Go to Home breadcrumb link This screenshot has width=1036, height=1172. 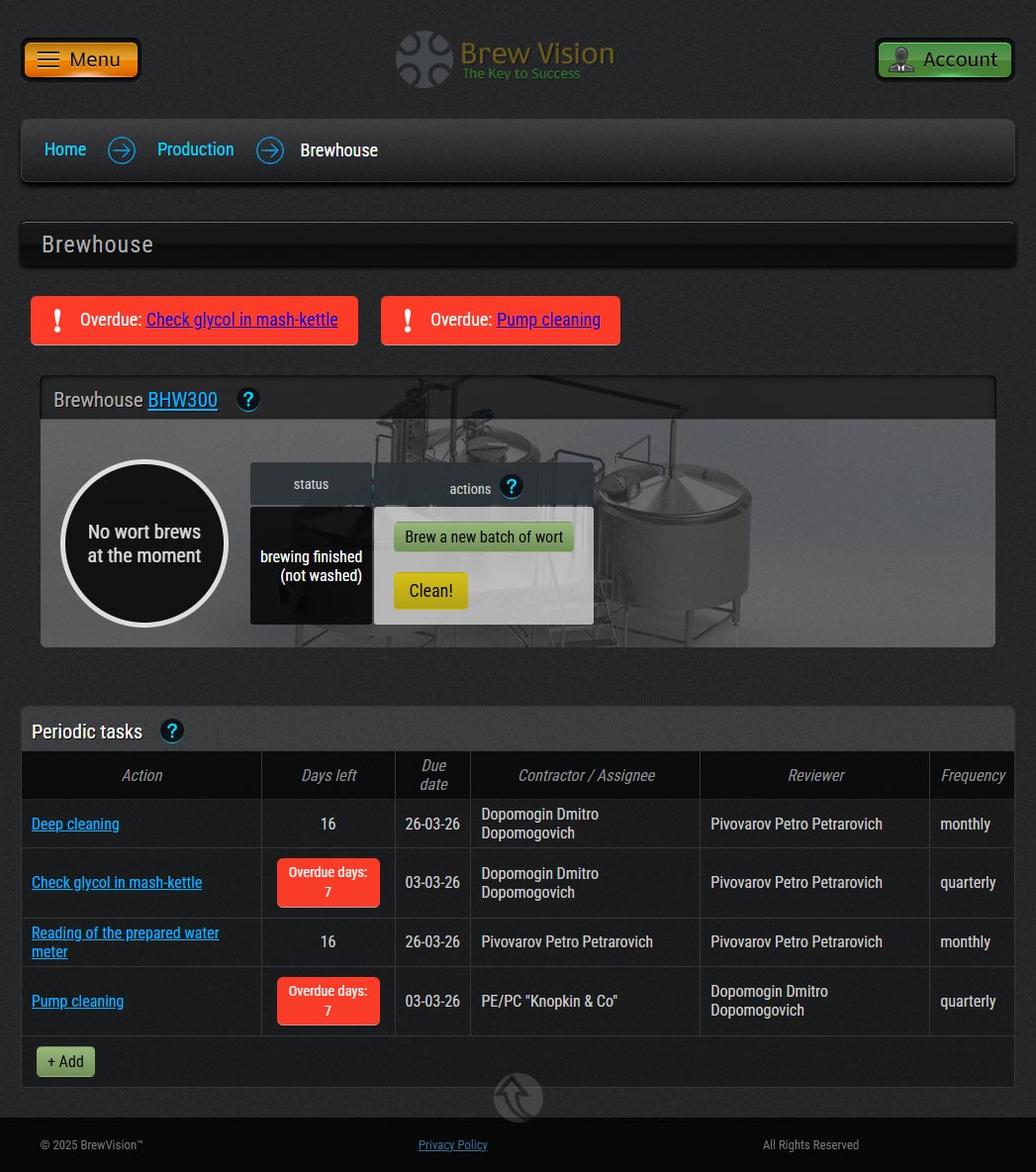(65, 149)
